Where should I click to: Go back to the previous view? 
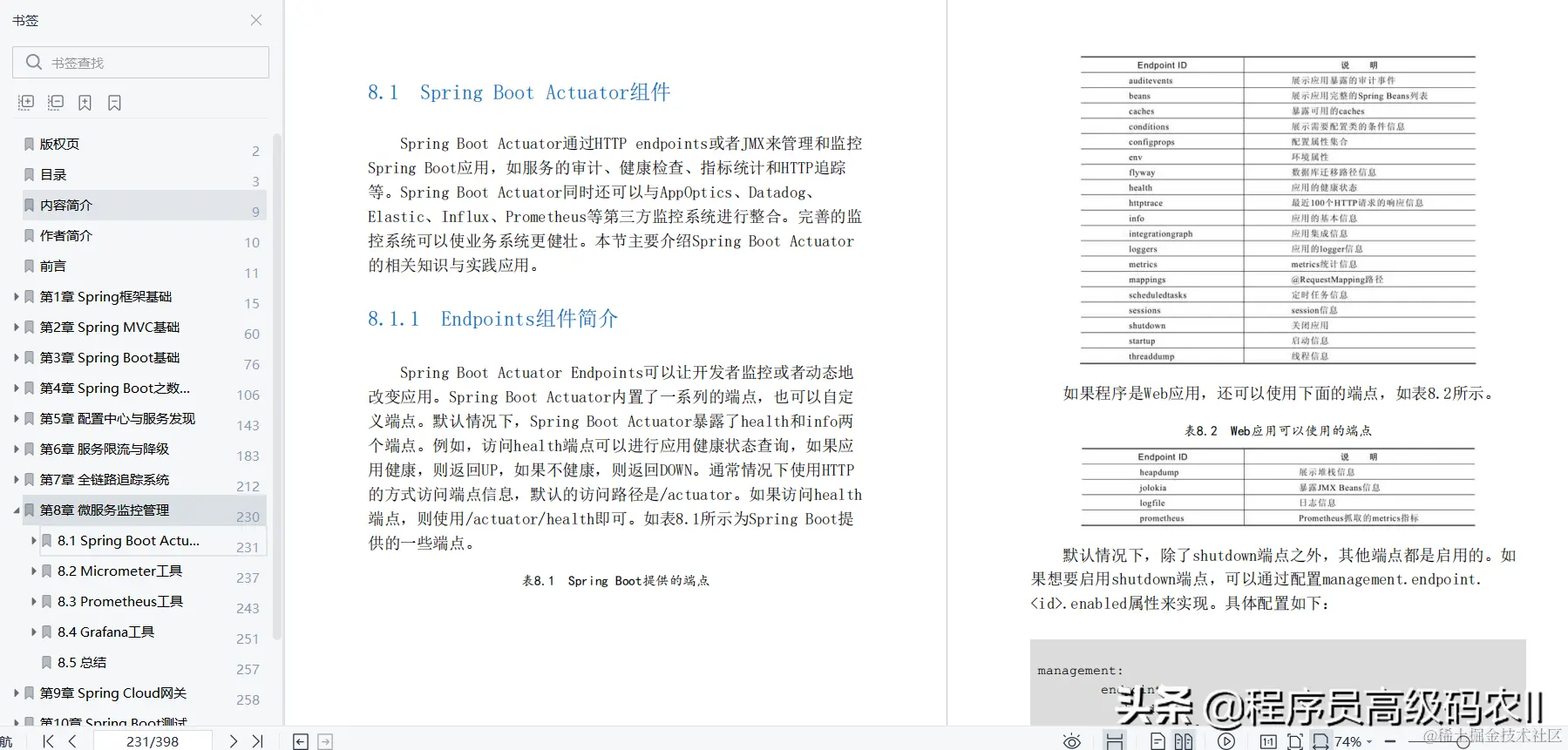click(x=301, y=741)
